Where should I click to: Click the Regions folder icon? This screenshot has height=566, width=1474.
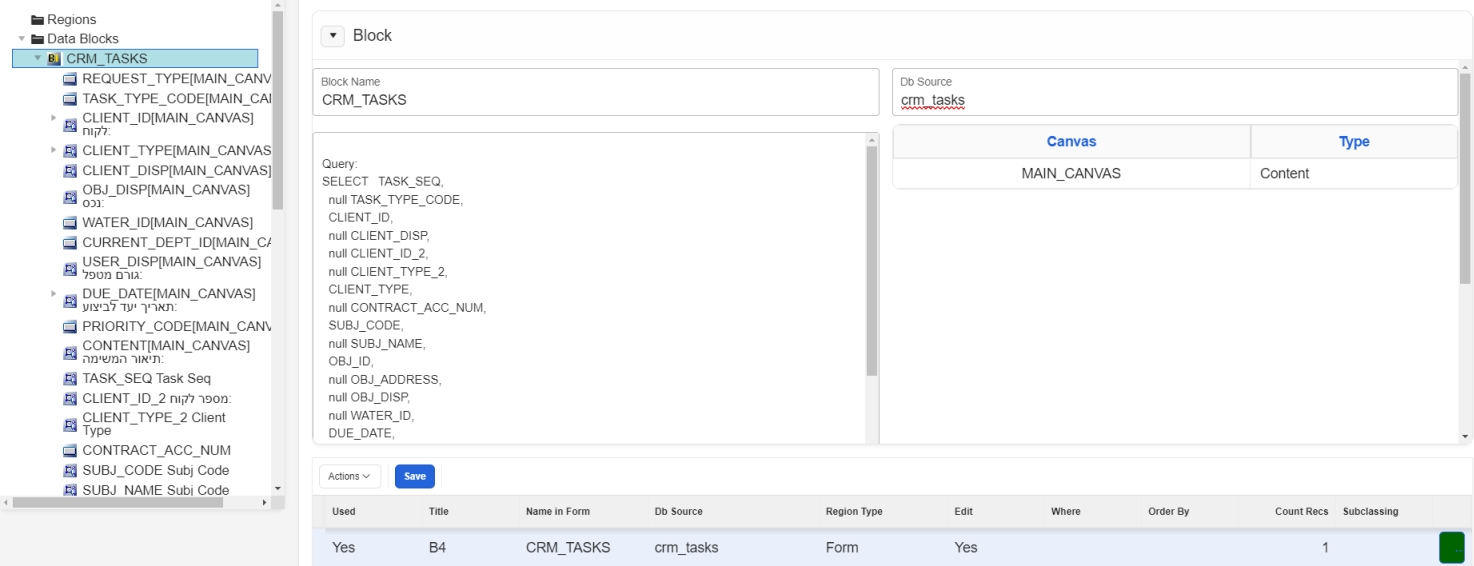click(x=39, y=20)
